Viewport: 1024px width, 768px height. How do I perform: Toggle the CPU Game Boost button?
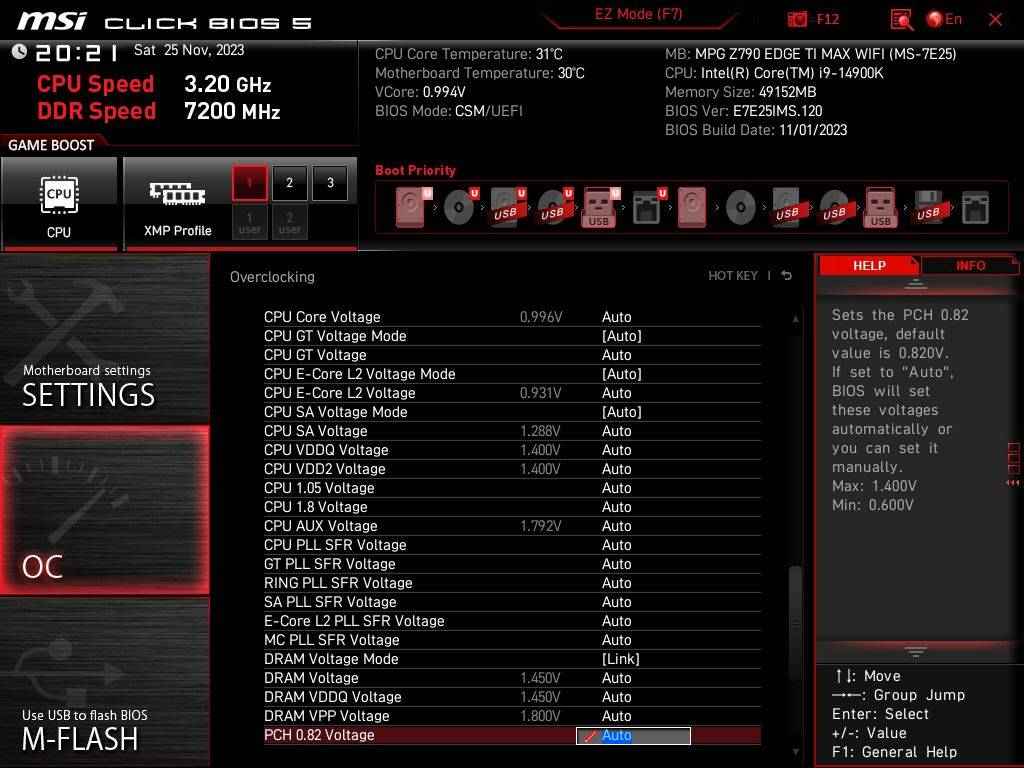[x=59, y=203]
